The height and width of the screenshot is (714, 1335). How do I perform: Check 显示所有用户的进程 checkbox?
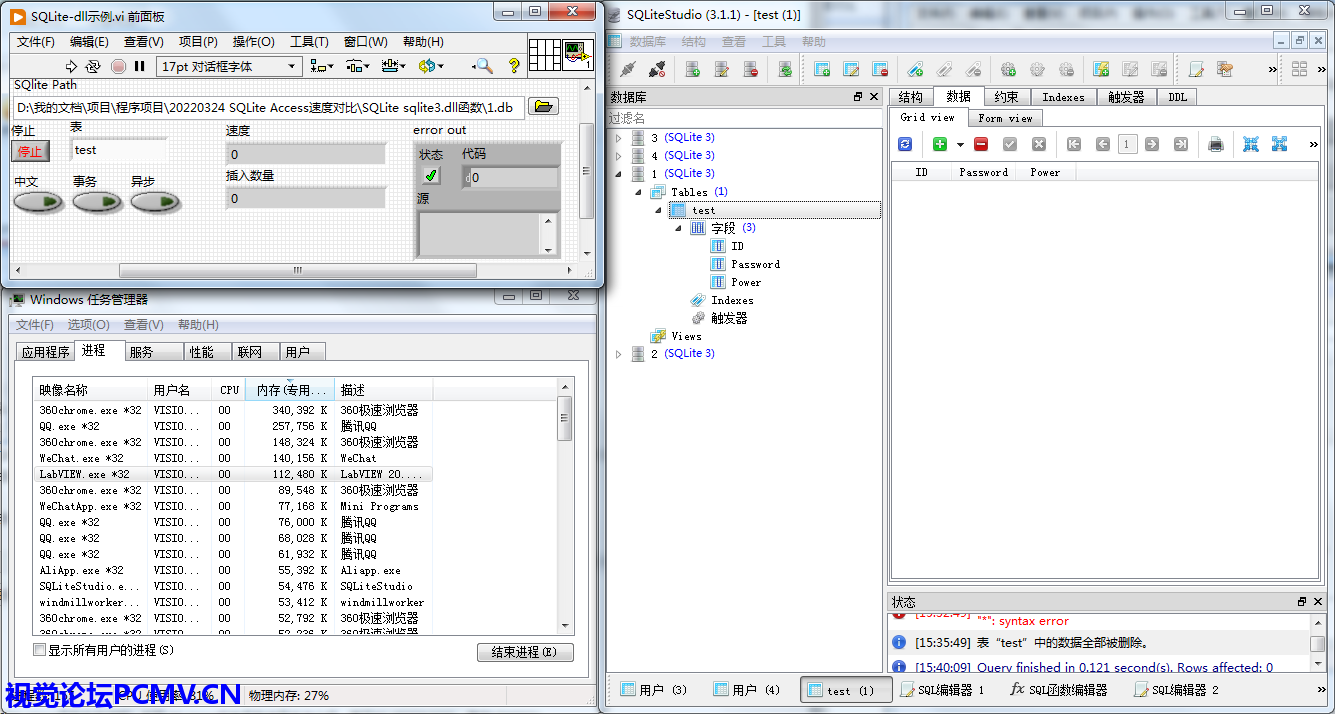[40, 650]
